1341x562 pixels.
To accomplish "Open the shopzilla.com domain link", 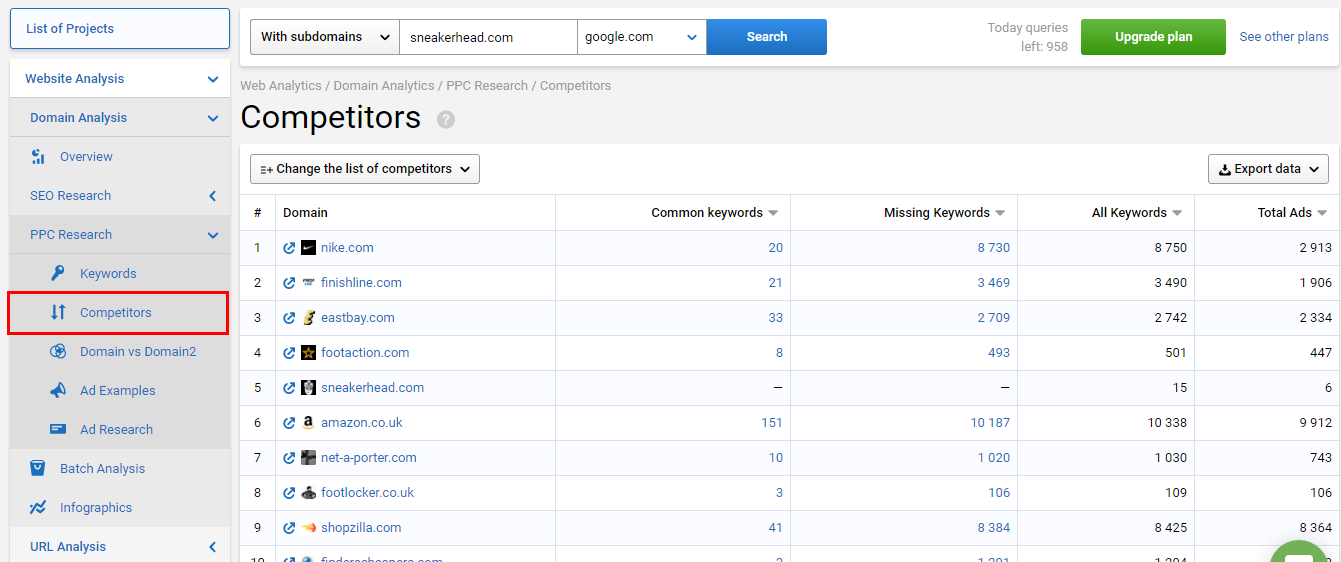I will tap(361, 528).
